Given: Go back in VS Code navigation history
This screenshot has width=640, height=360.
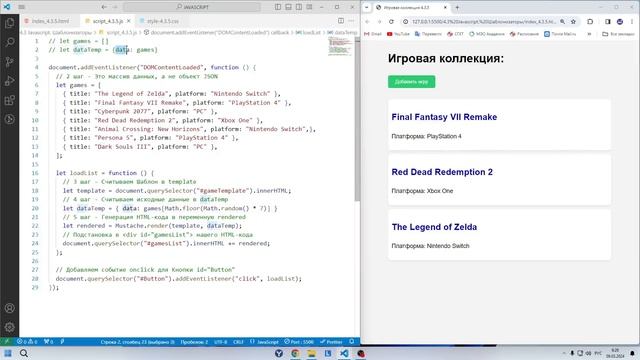Looking at the screenshot, I should [x=104, y=7].
